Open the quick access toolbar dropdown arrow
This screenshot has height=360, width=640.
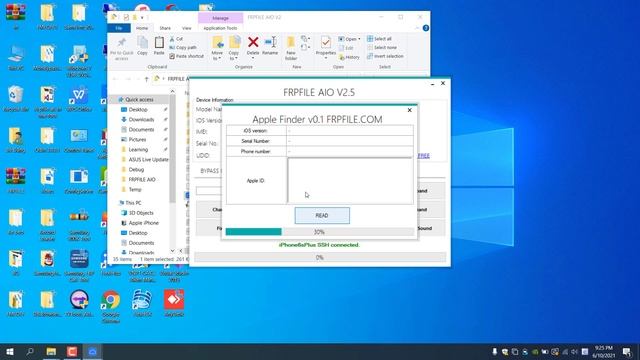(142, 18)
